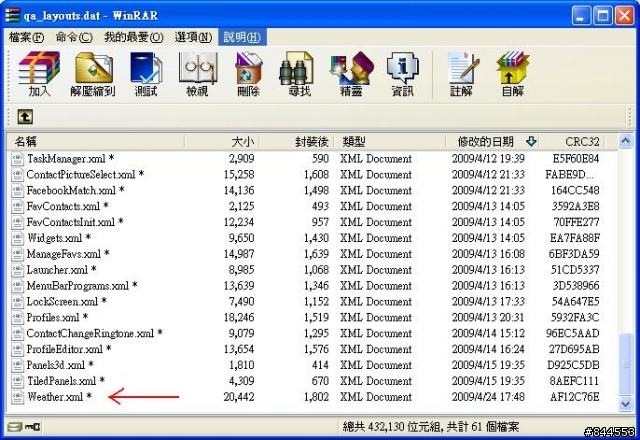Select file name ContactPictureSelect.xml
This screenshot has width=640, height=440.
[81, 174]
